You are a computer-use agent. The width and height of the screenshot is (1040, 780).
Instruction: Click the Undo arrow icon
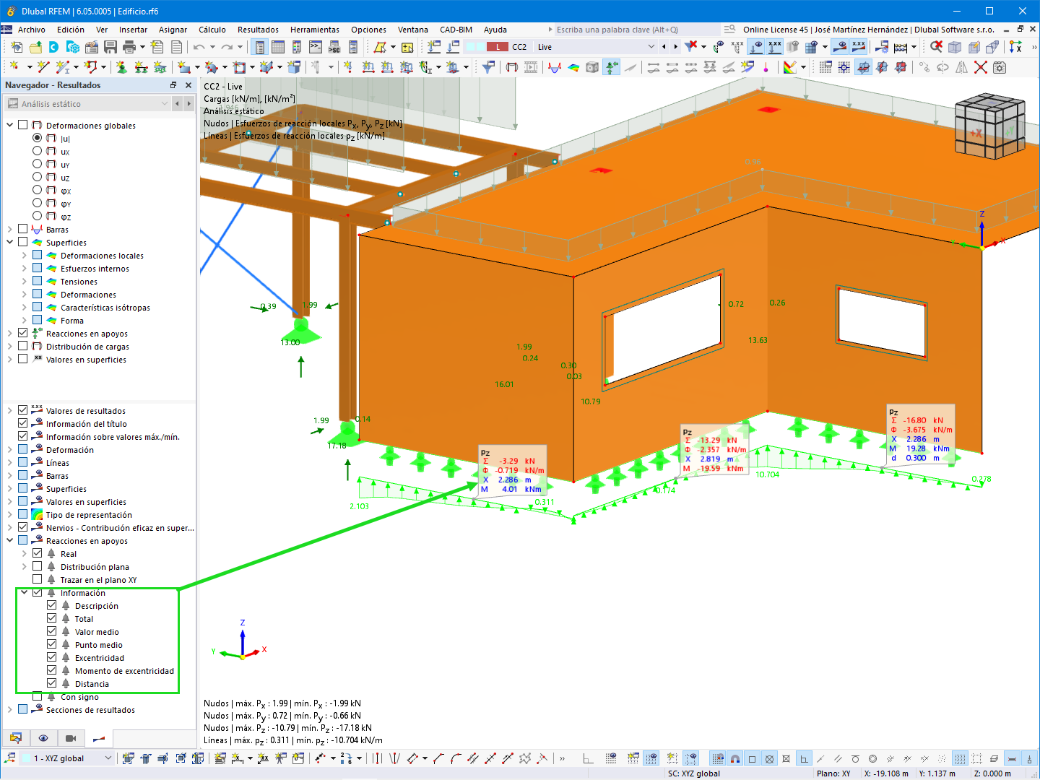point(199,47)
